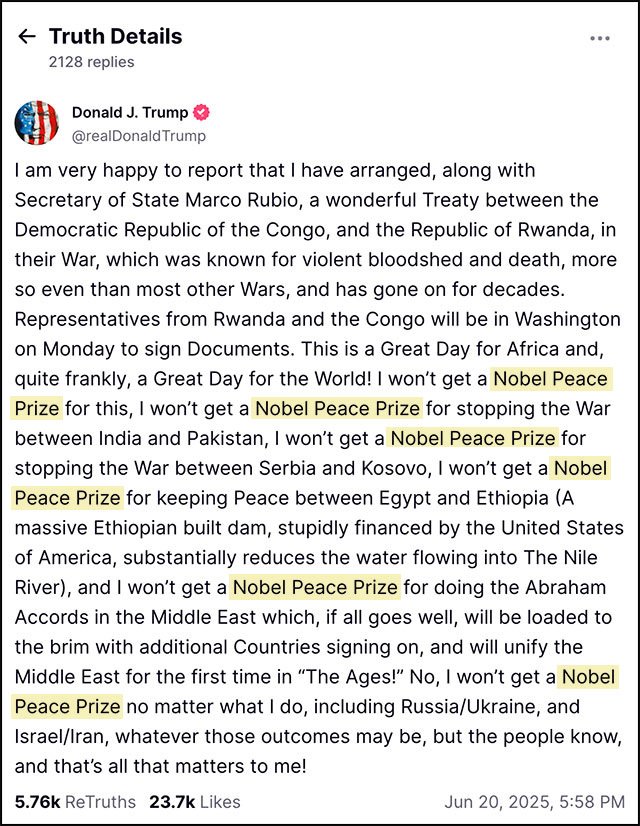Click the closing line 'all that matters to me!'
This screenshot has height=826, width=640.
220,766
